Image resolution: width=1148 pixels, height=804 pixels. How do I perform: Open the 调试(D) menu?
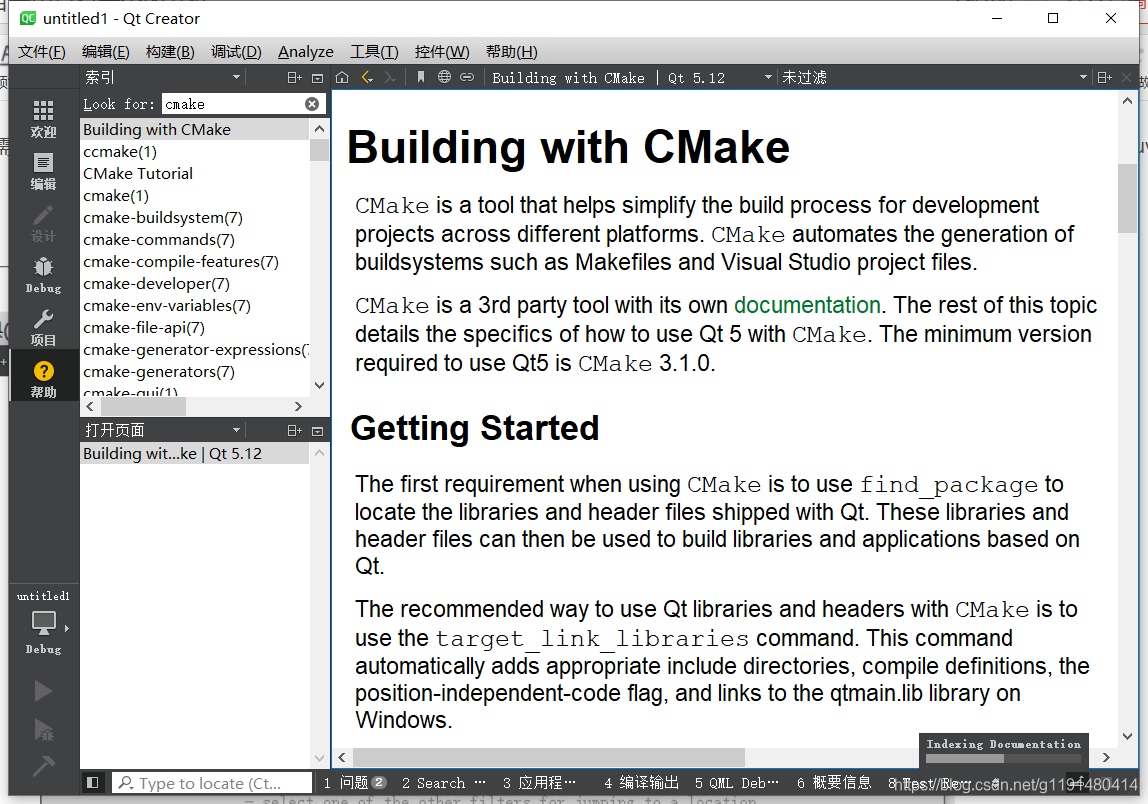[236, 52]
